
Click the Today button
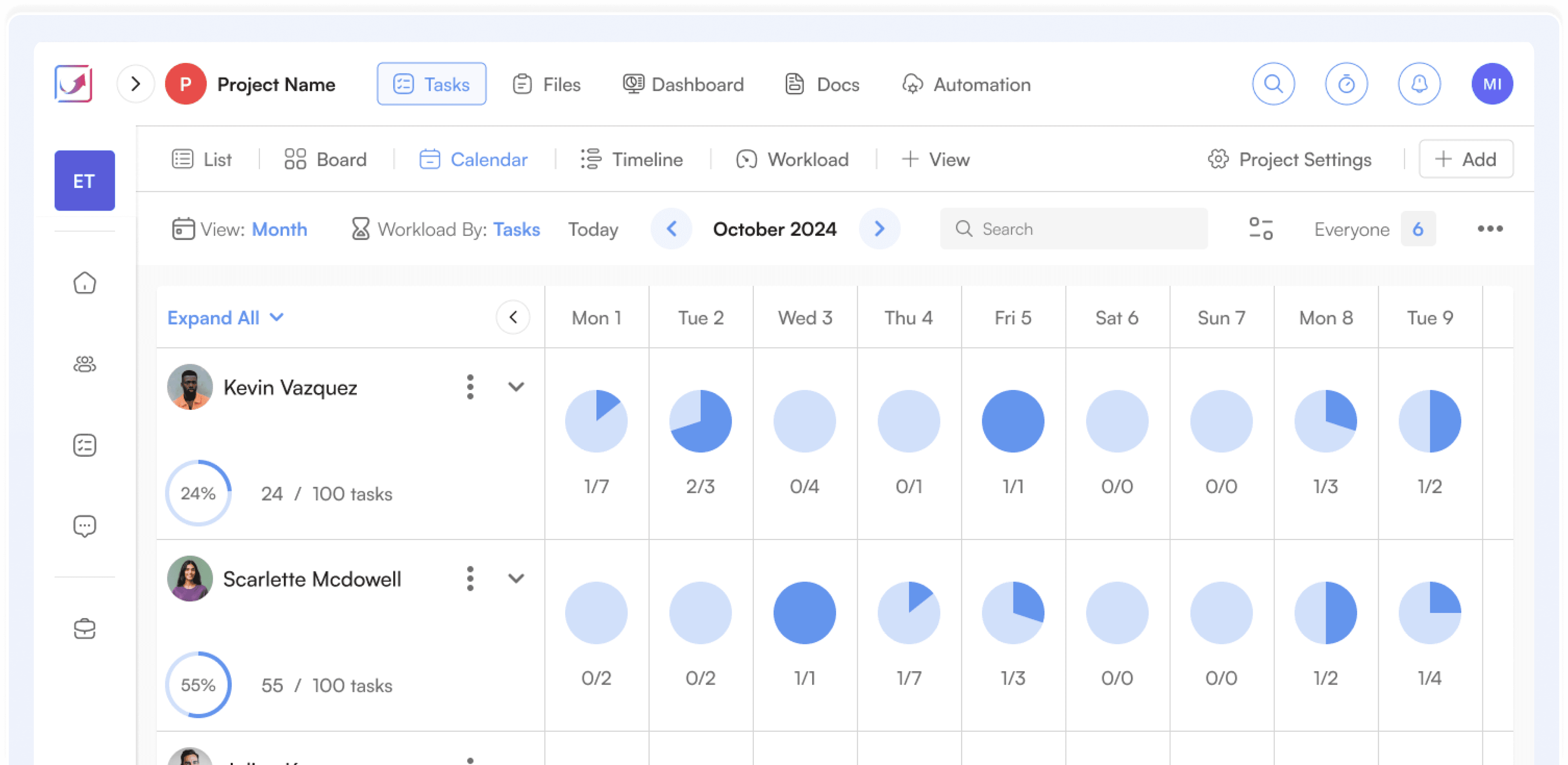[593, 229]
